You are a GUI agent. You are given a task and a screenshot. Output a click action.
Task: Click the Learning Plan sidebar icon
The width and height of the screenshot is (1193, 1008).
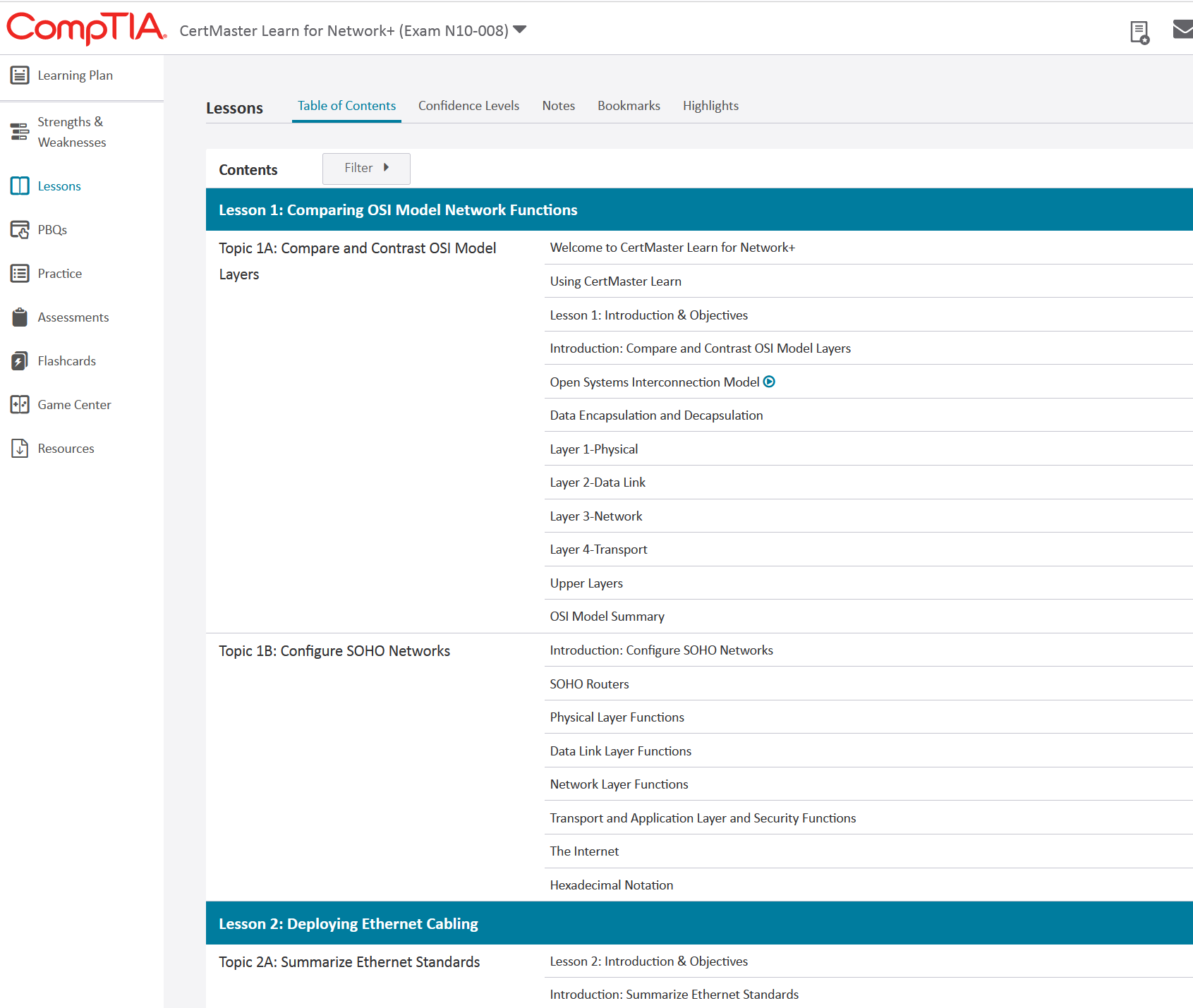(20, 75)
